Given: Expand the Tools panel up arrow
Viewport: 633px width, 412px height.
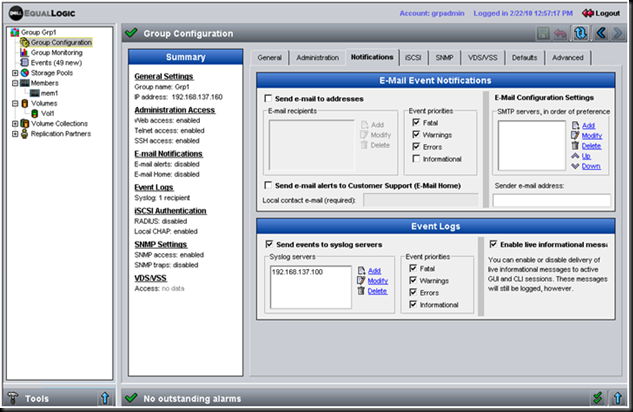Looking at the screenshot, I should (105, 398).
